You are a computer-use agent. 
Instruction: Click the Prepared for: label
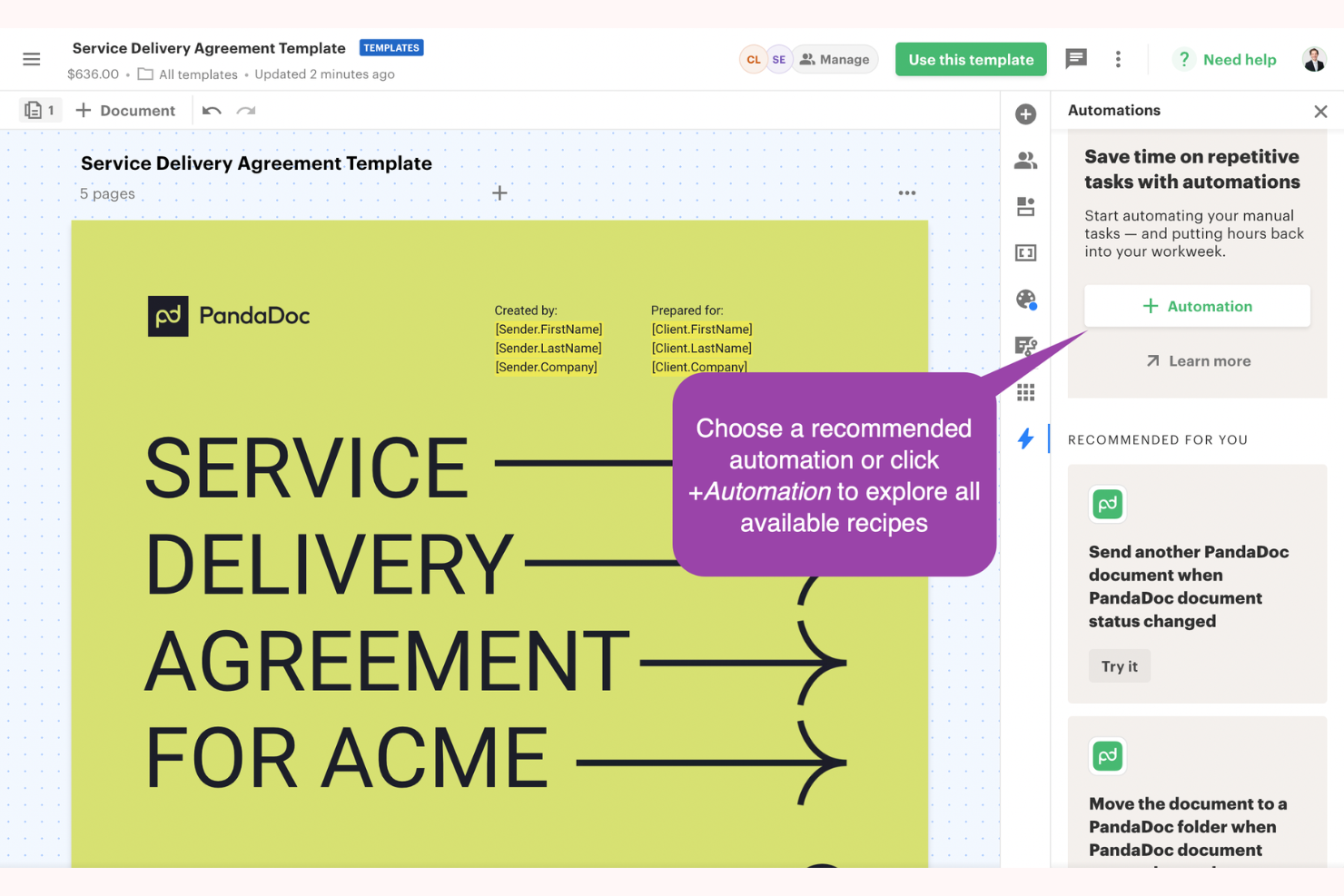point(687,310)
